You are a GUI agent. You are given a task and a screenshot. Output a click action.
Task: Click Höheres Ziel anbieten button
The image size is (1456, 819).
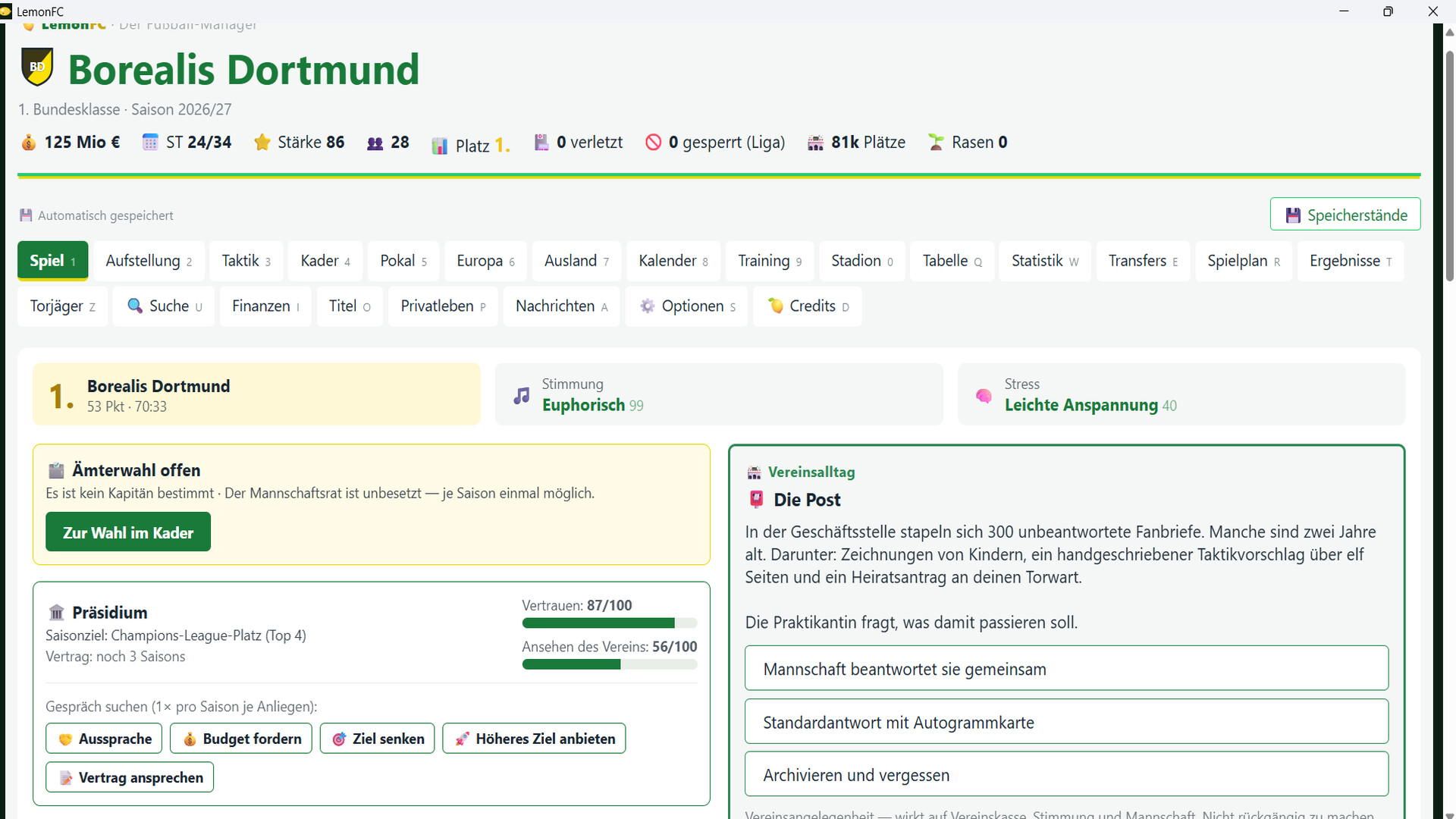click(534, 739)
